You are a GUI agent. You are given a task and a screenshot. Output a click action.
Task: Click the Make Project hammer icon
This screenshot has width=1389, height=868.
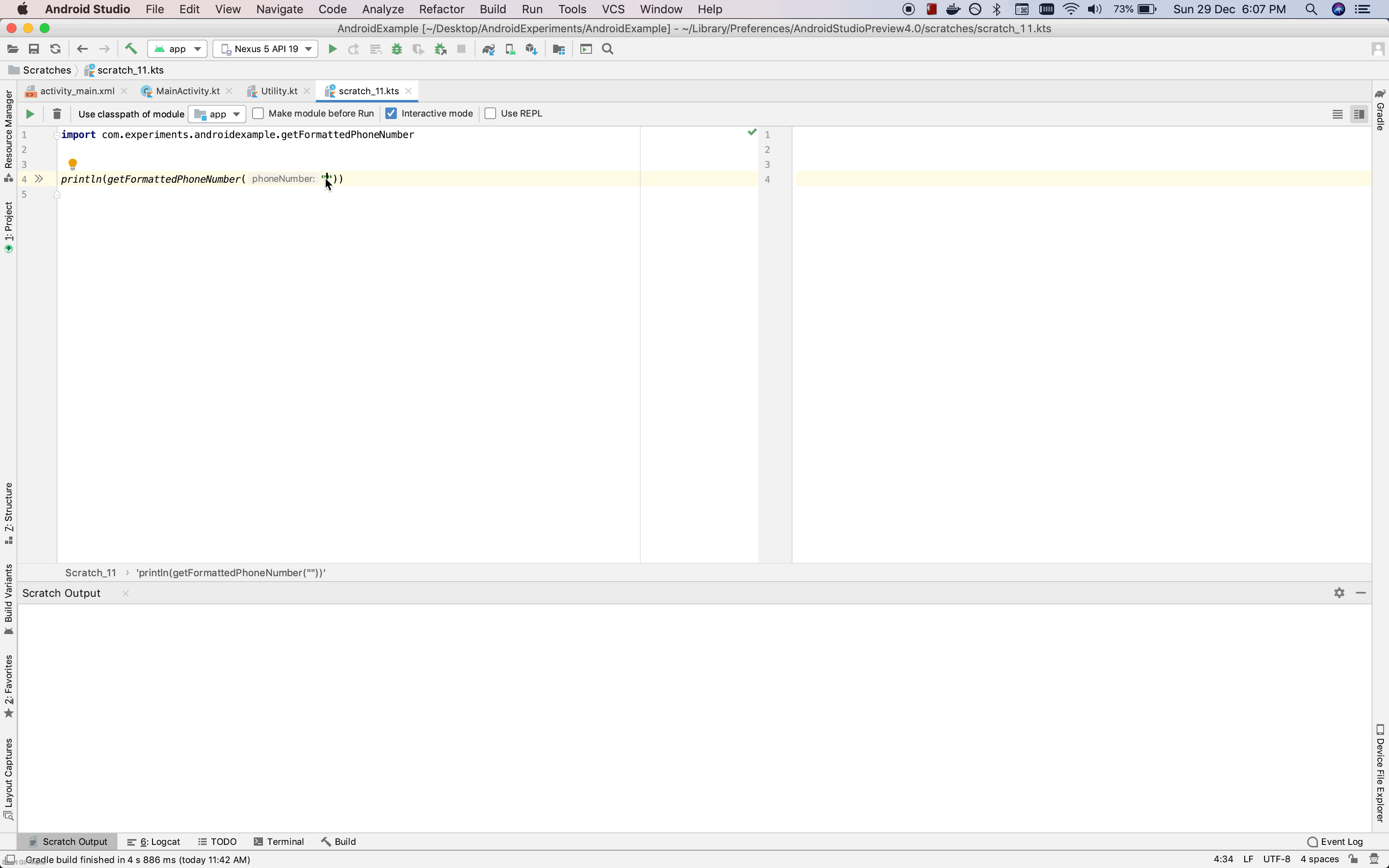pyautogui.click(x=131, y=49)
